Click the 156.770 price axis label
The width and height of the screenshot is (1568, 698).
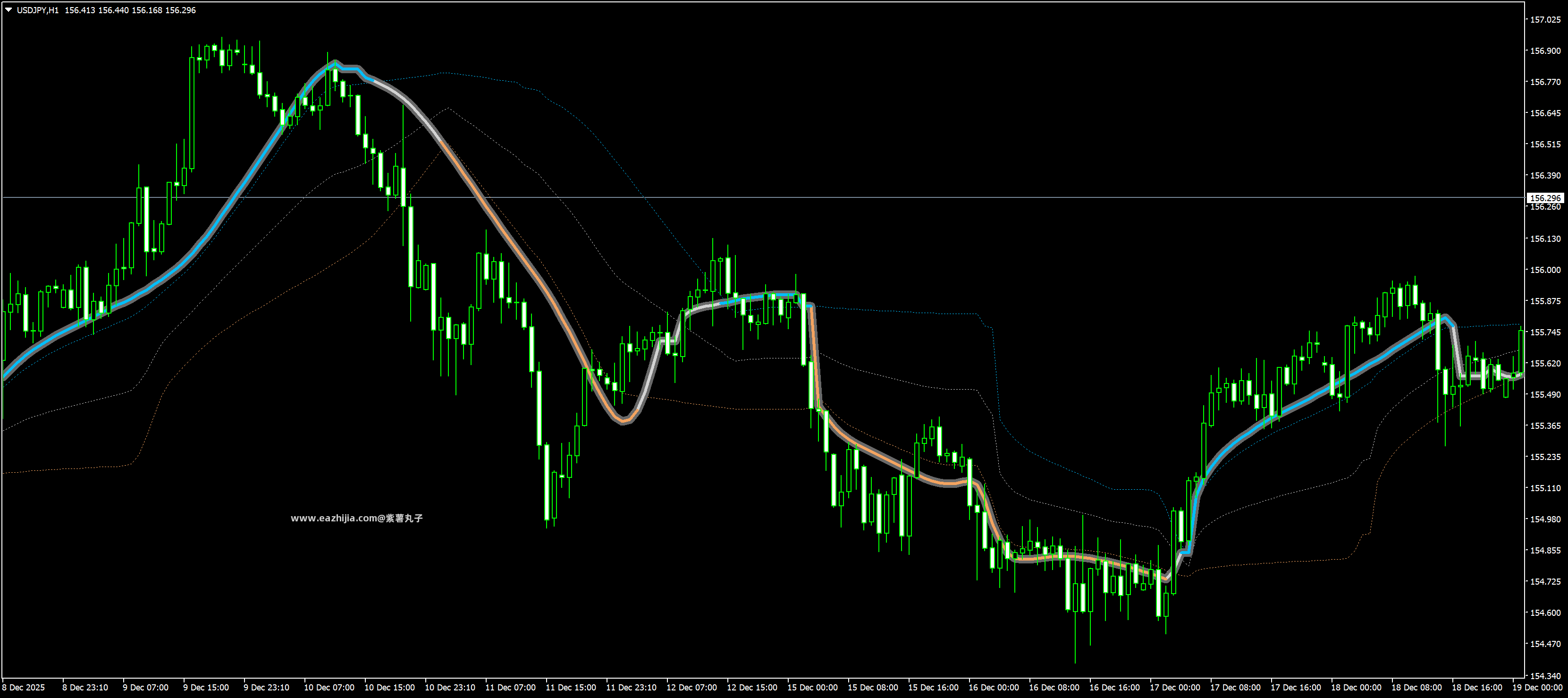(1545, 82)
